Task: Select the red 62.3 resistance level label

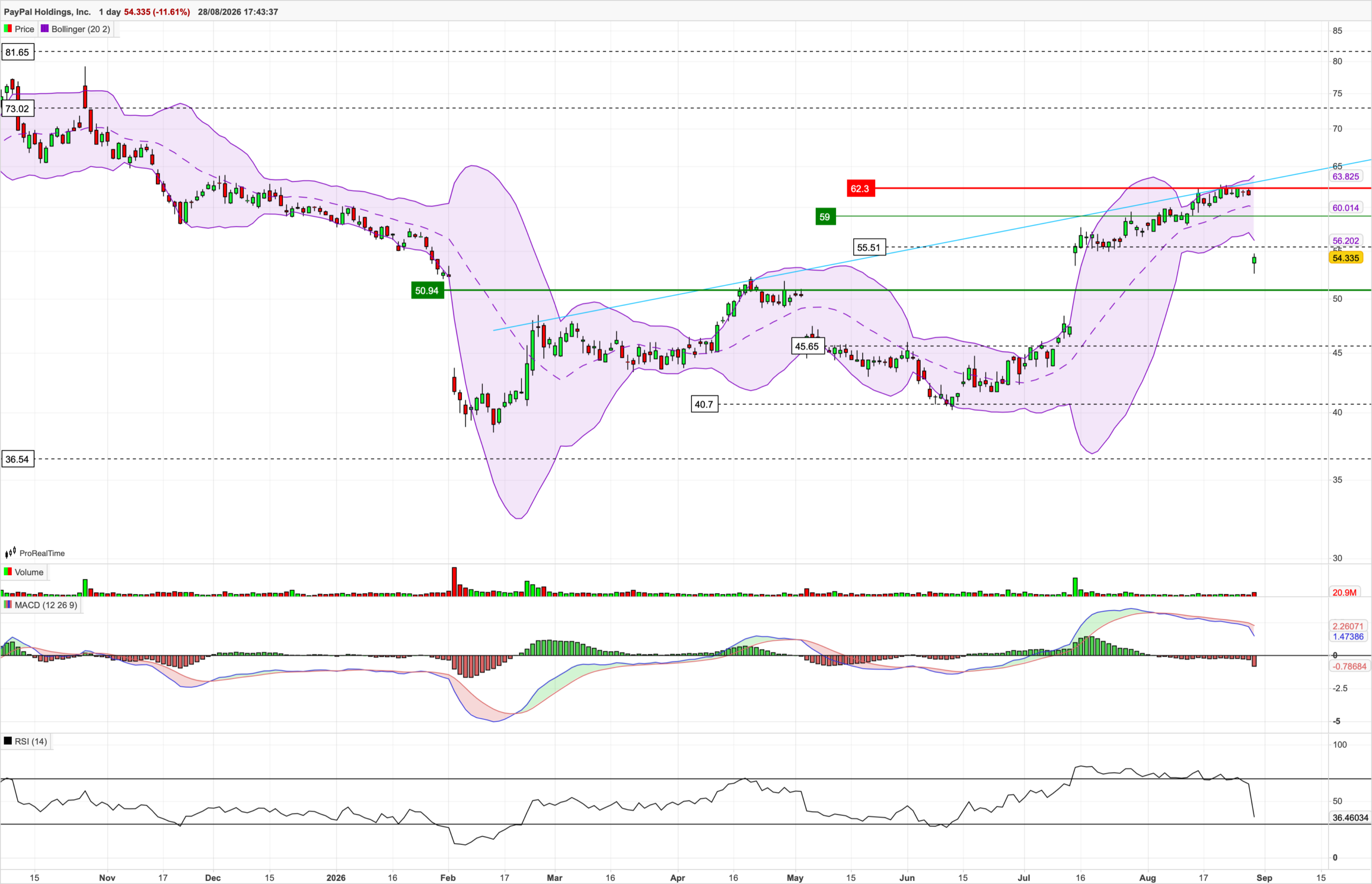Action: point(861,189)
